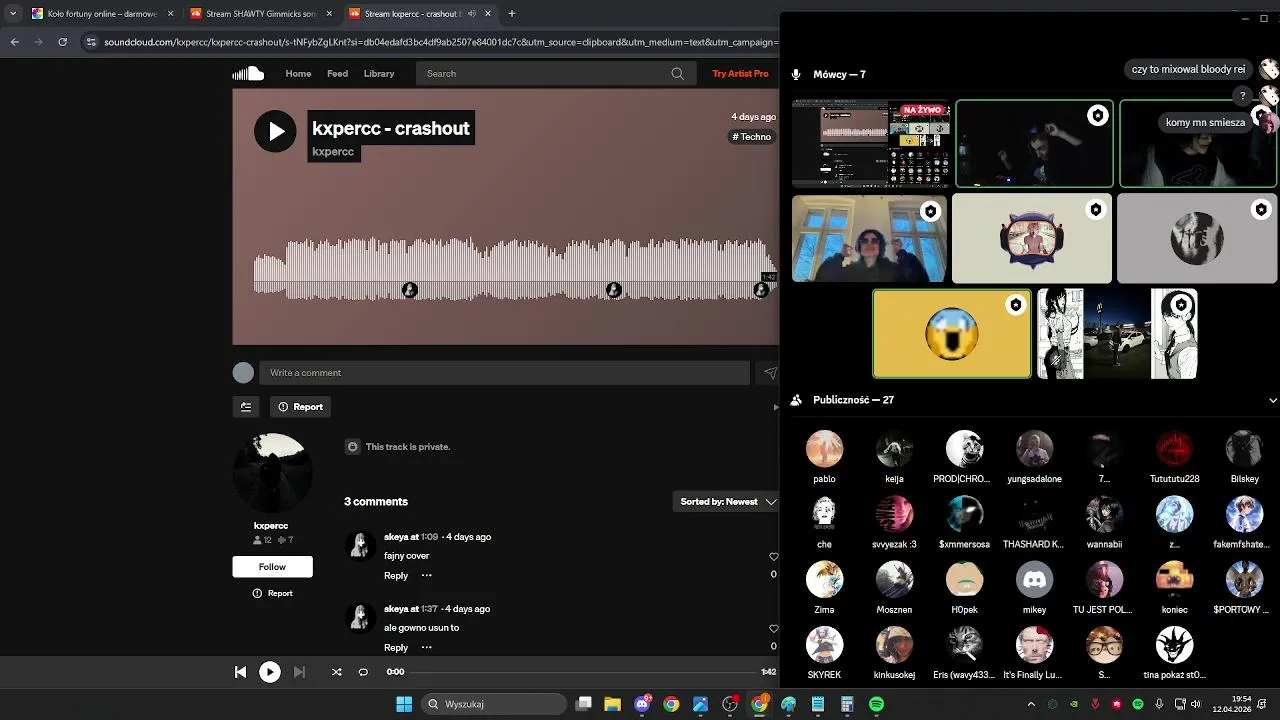Go to Home in SoundCloud navigation

(298, 73)
